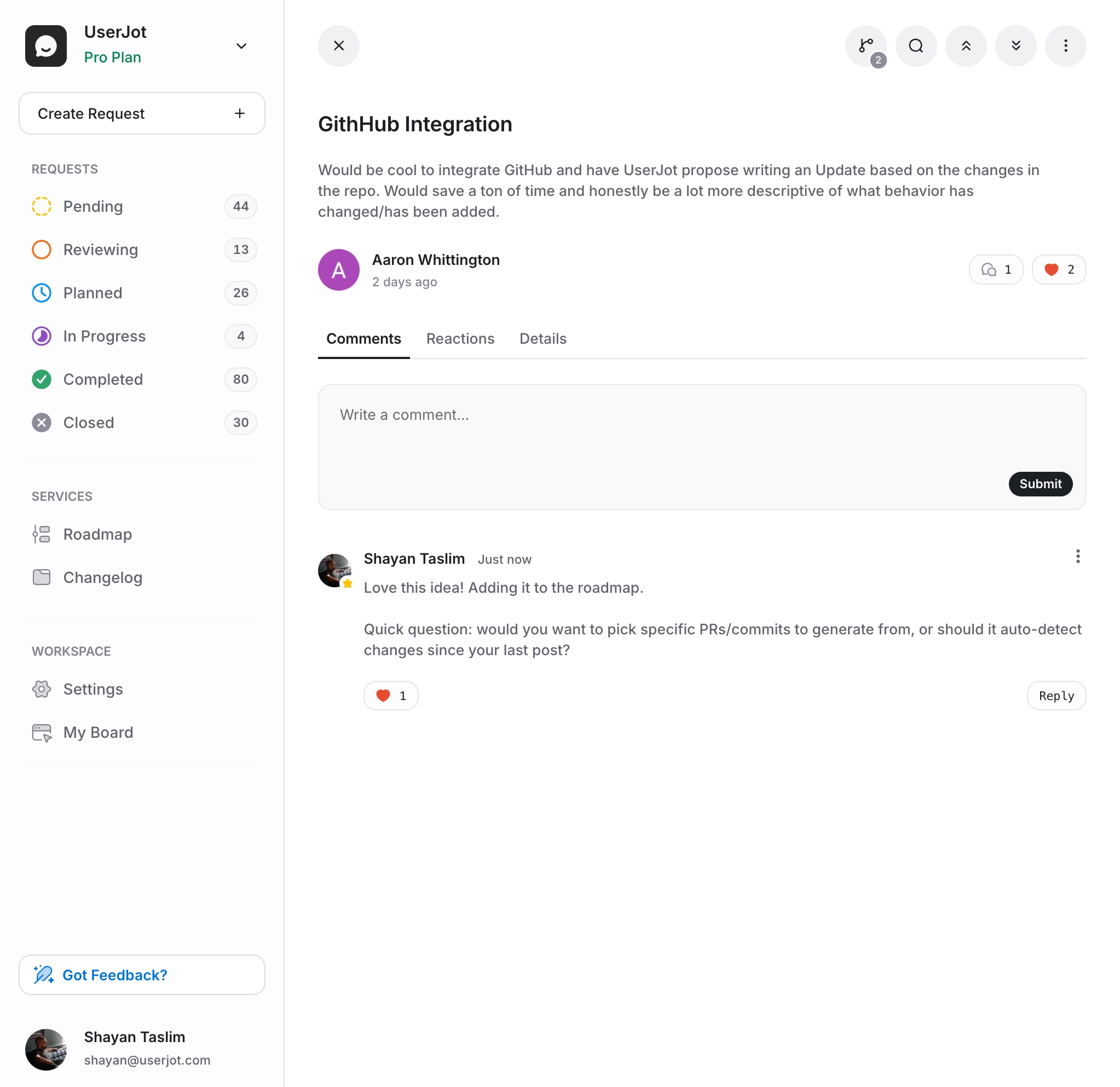Reply to Shayan Taslim's comment
This screenshot has width=1120, height=1087.
click(x=1055, y=695)
